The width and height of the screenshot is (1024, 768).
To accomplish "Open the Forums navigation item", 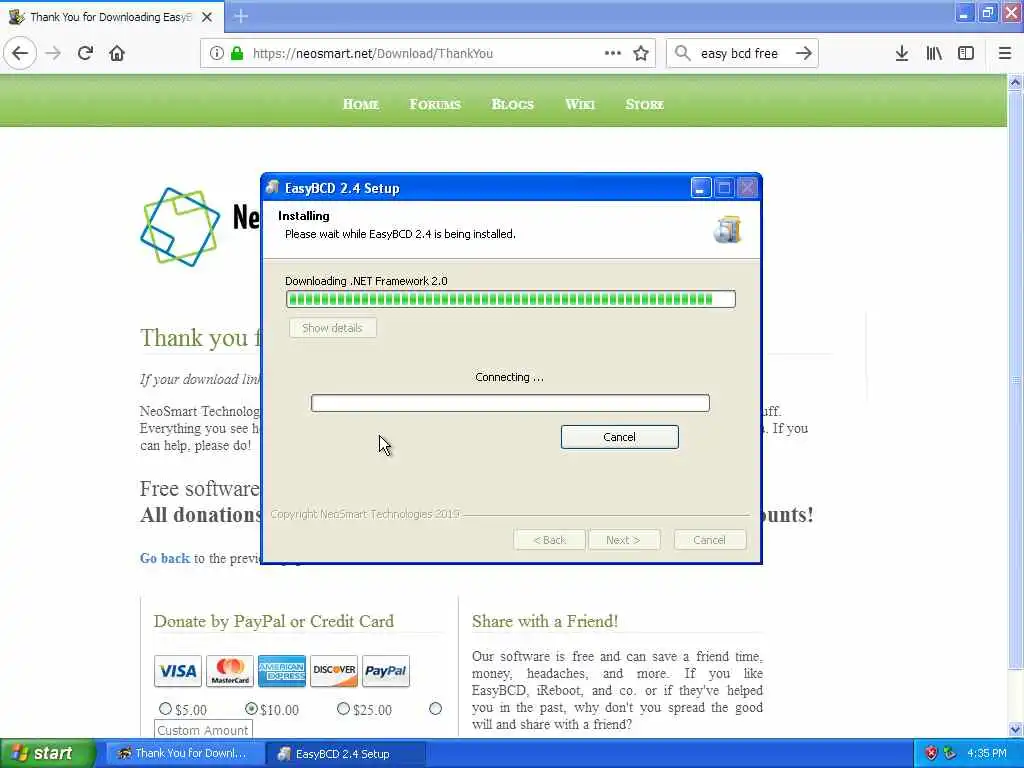I will click(x=435, y=104).
